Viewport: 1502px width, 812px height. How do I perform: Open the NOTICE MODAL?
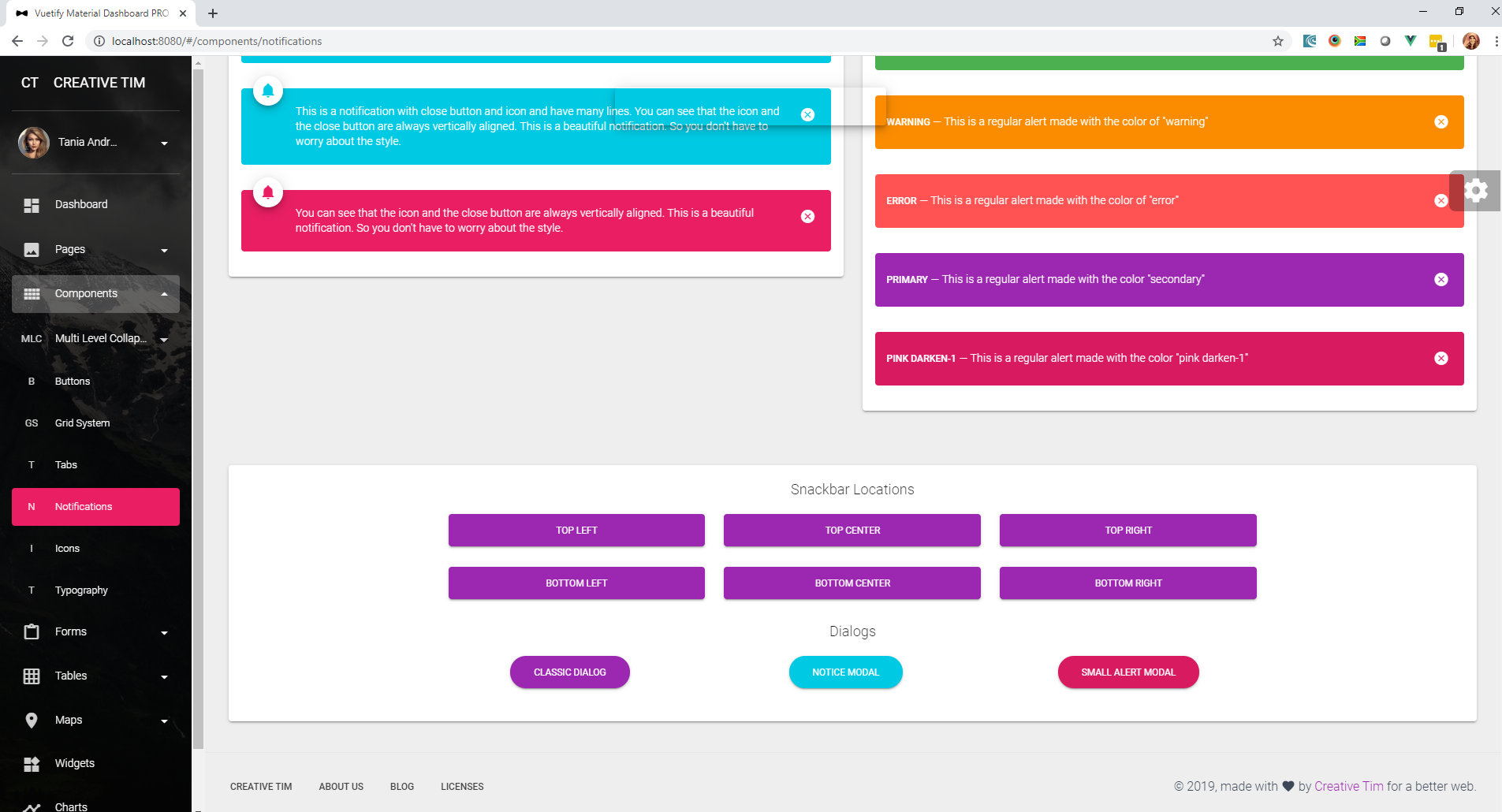[846, 672]
